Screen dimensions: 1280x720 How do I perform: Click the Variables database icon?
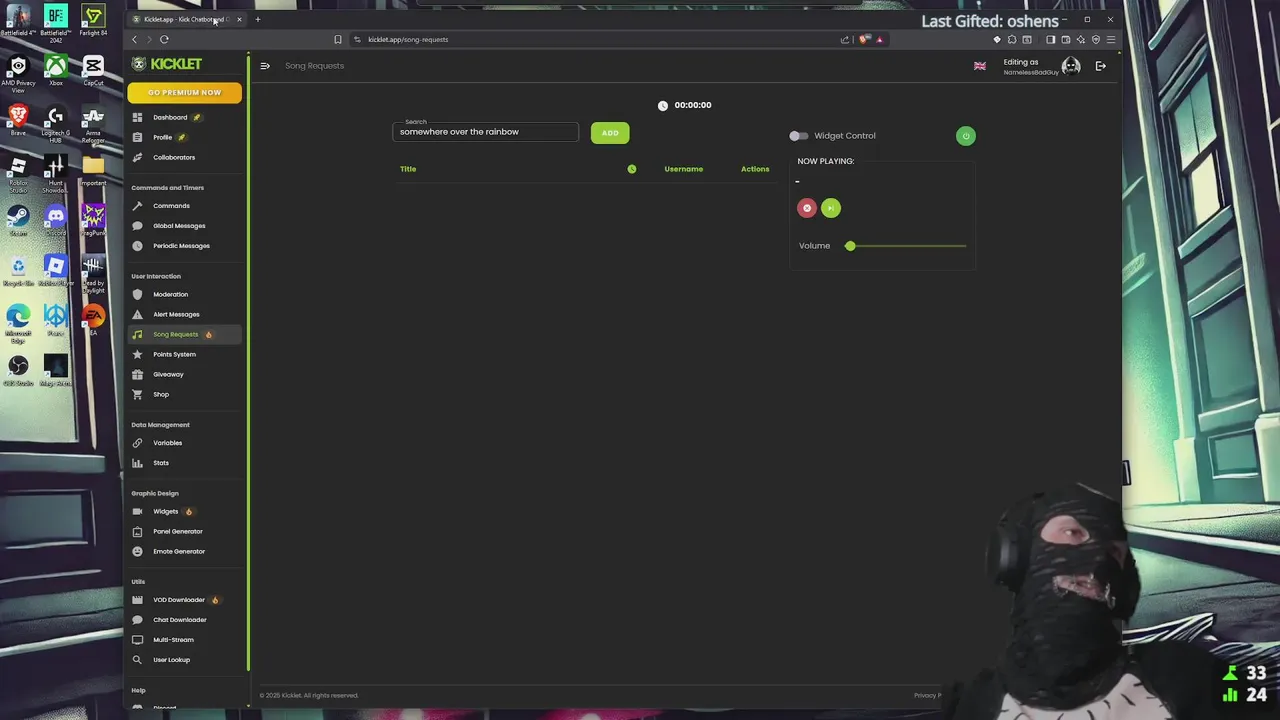click(x=138, y=443)
